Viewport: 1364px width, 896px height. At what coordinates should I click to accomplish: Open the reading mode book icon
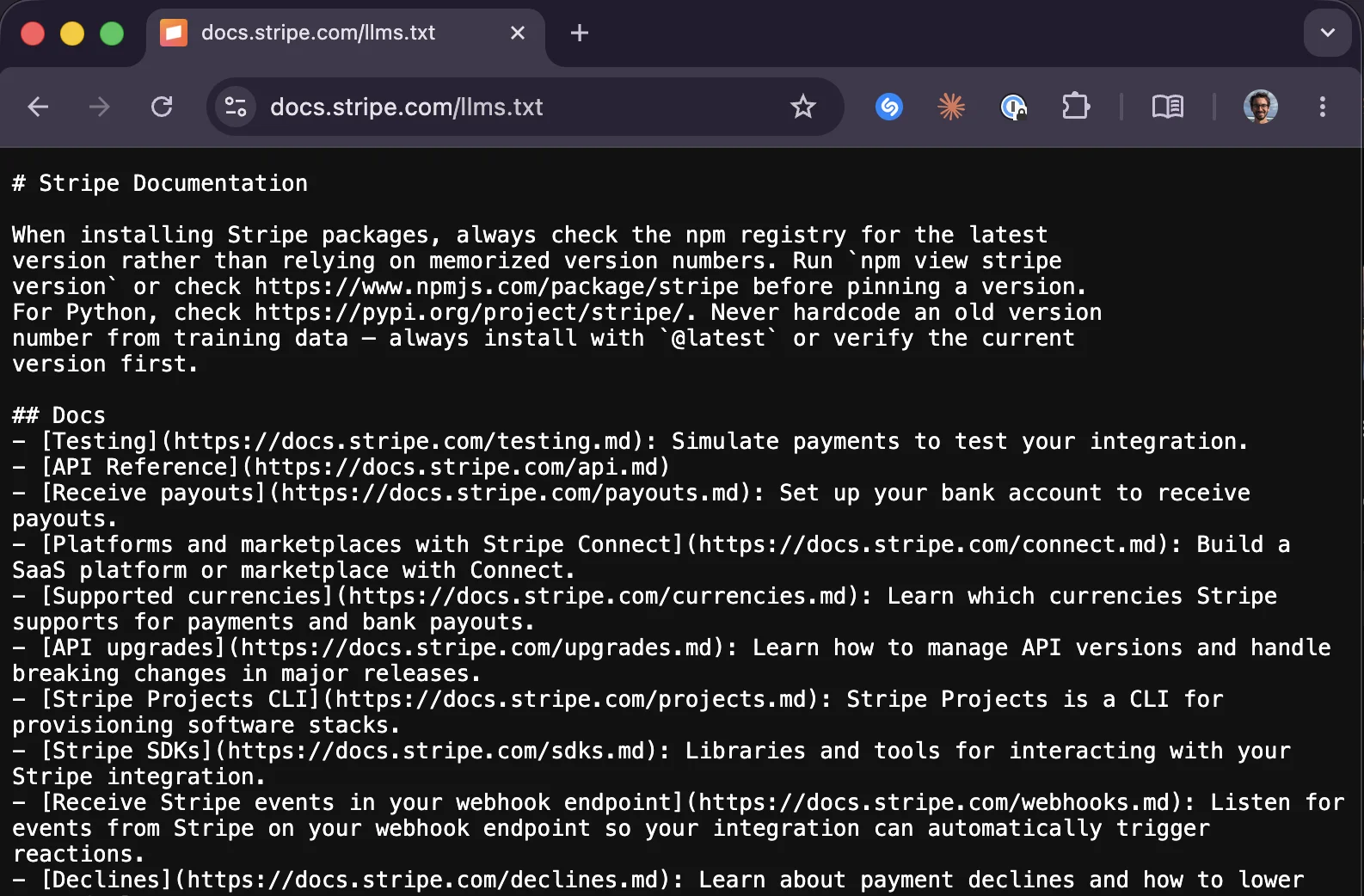point(1168,107)
